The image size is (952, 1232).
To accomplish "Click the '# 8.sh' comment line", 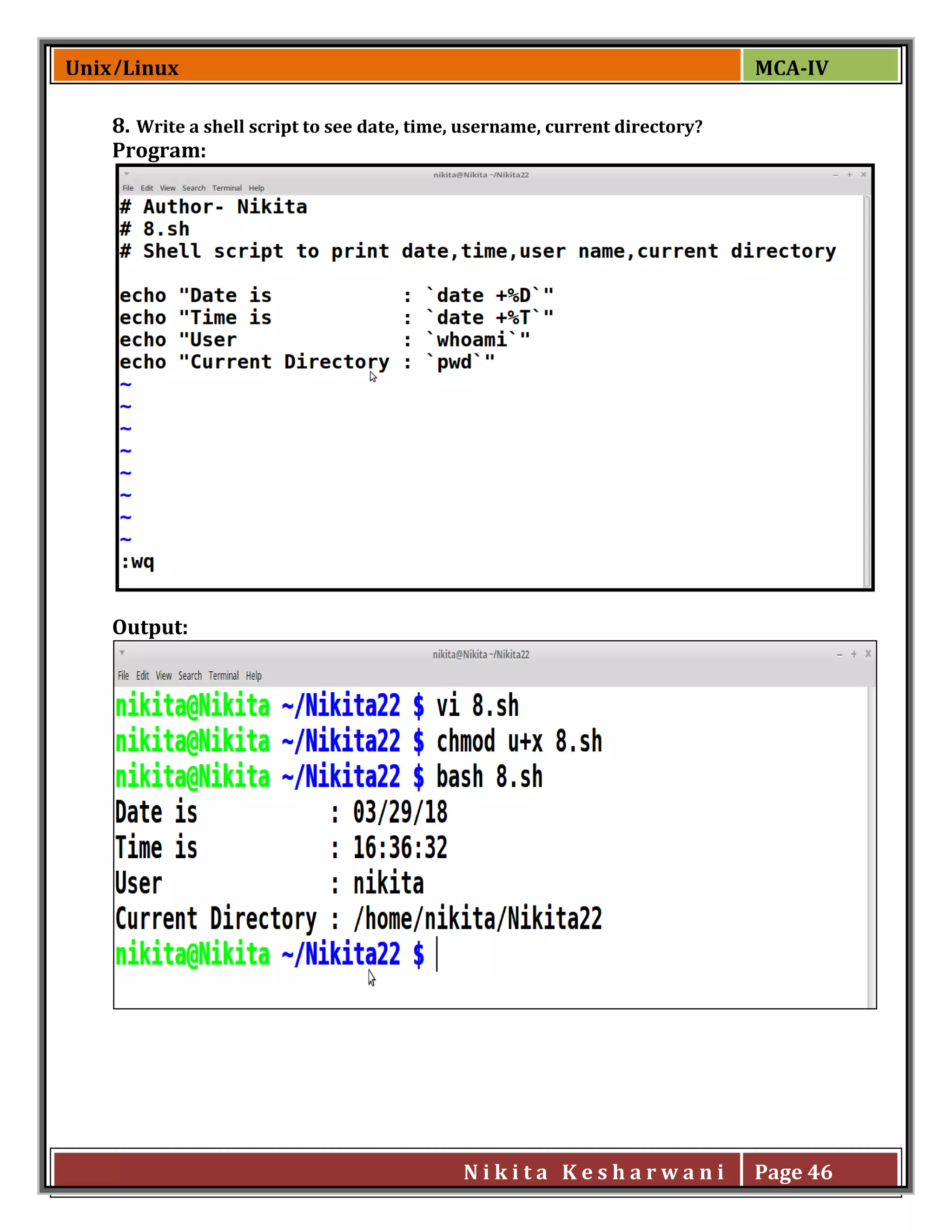I will tap(154, 229).
